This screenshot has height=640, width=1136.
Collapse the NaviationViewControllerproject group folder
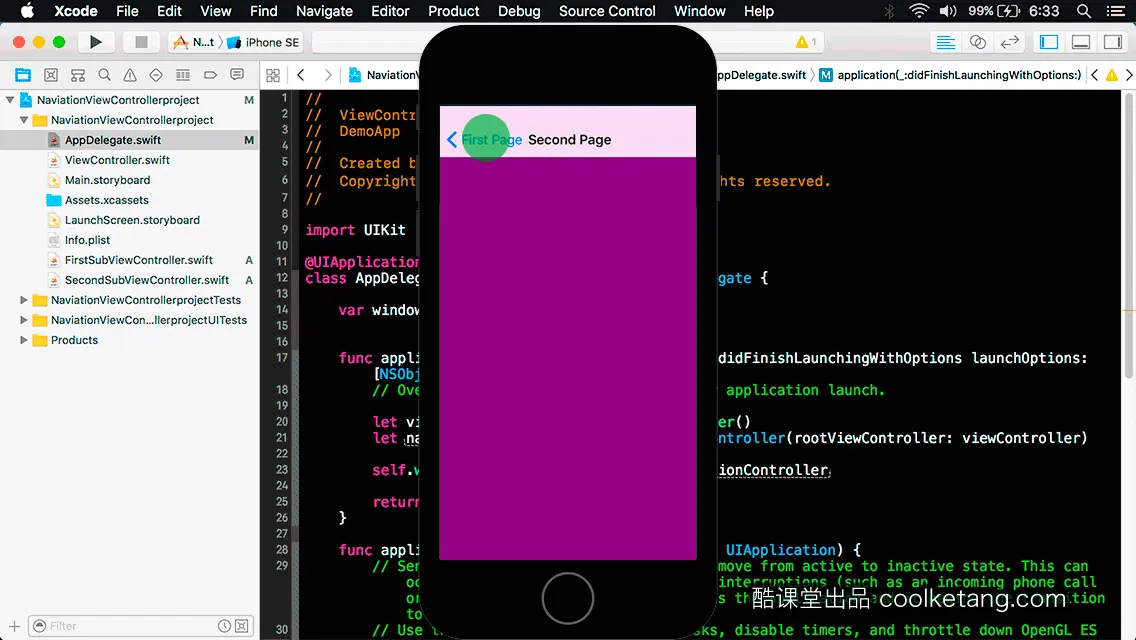click(24, 120)
